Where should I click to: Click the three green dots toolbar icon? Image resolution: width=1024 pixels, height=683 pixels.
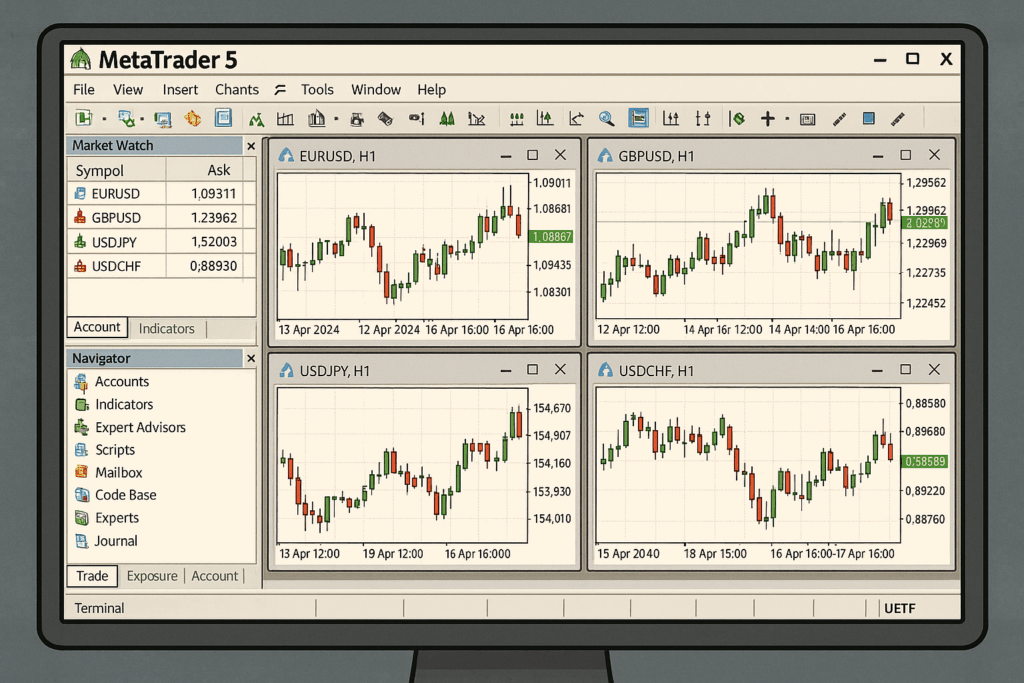click(517, 119)
